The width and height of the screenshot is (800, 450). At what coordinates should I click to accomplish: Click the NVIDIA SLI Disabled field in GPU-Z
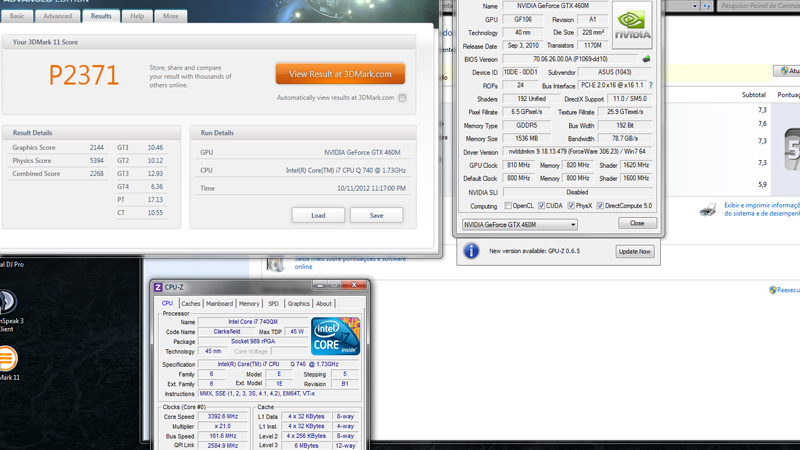pos(578,192)
